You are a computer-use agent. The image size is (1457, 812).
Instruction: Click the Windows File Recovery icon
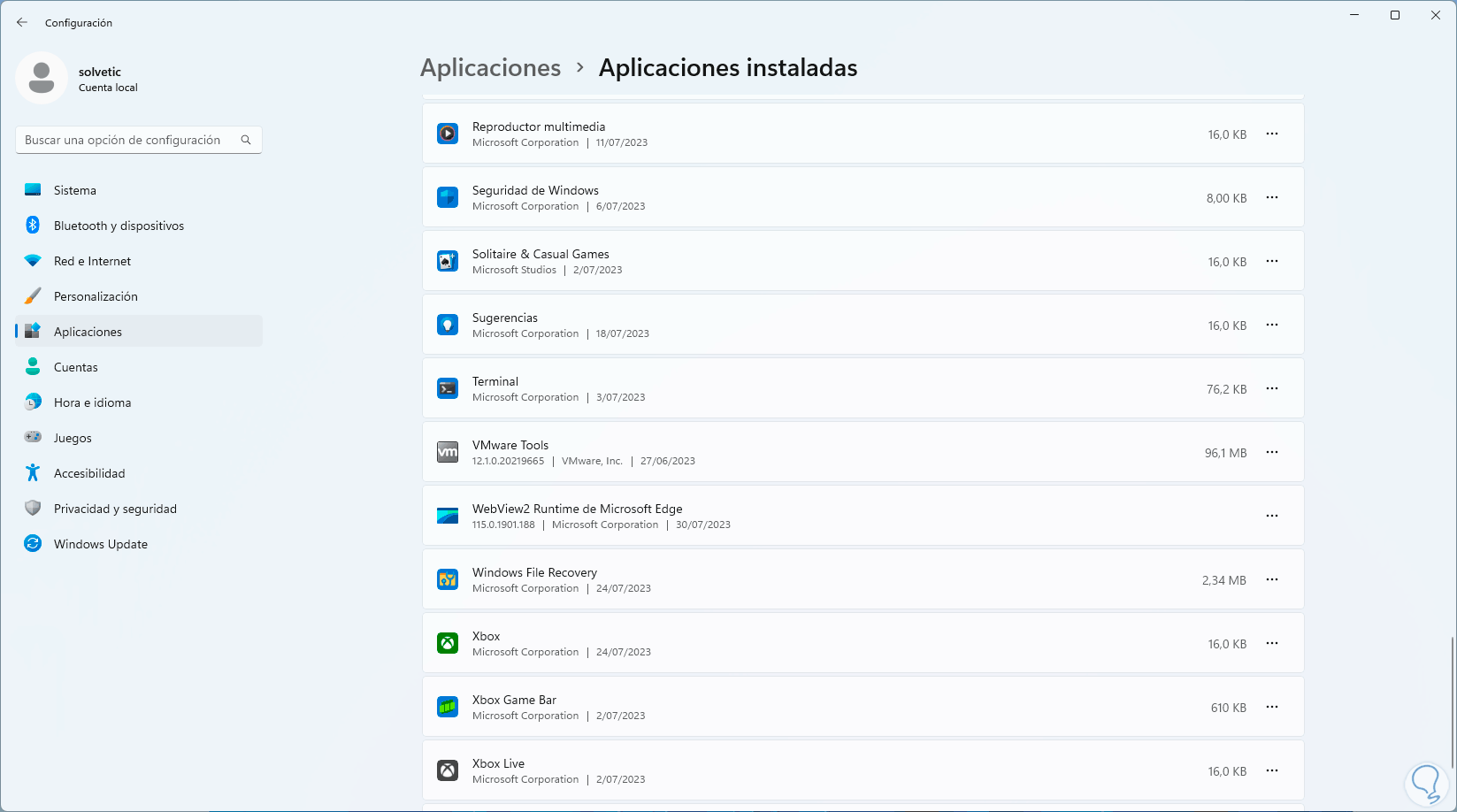tap(448, 579)
